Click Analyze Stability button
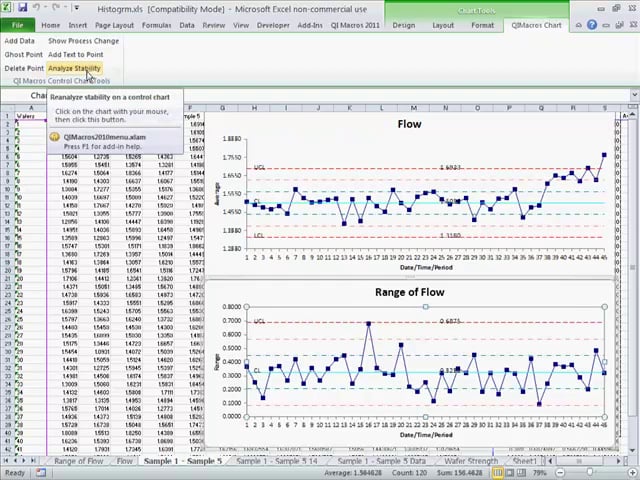 coord(74,69)
